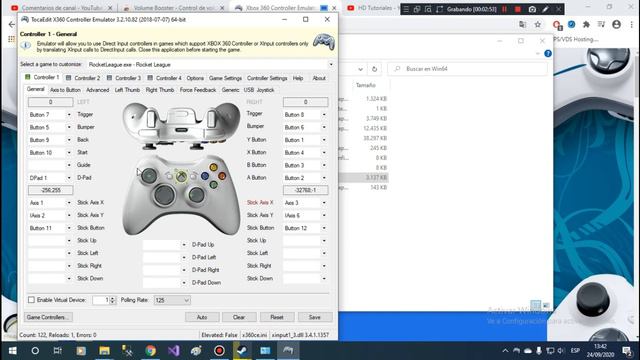Click the Buscar en Win64 search field
Viewport: 640px width, 360px height.
coord(467,69)
